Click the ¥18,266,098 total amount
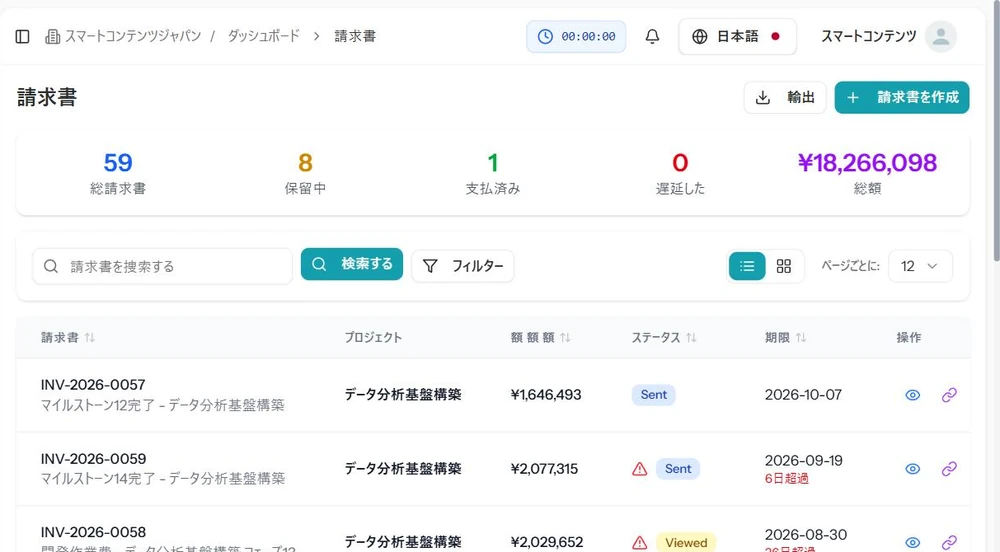 pyautogui.click(x=867, y=163)
